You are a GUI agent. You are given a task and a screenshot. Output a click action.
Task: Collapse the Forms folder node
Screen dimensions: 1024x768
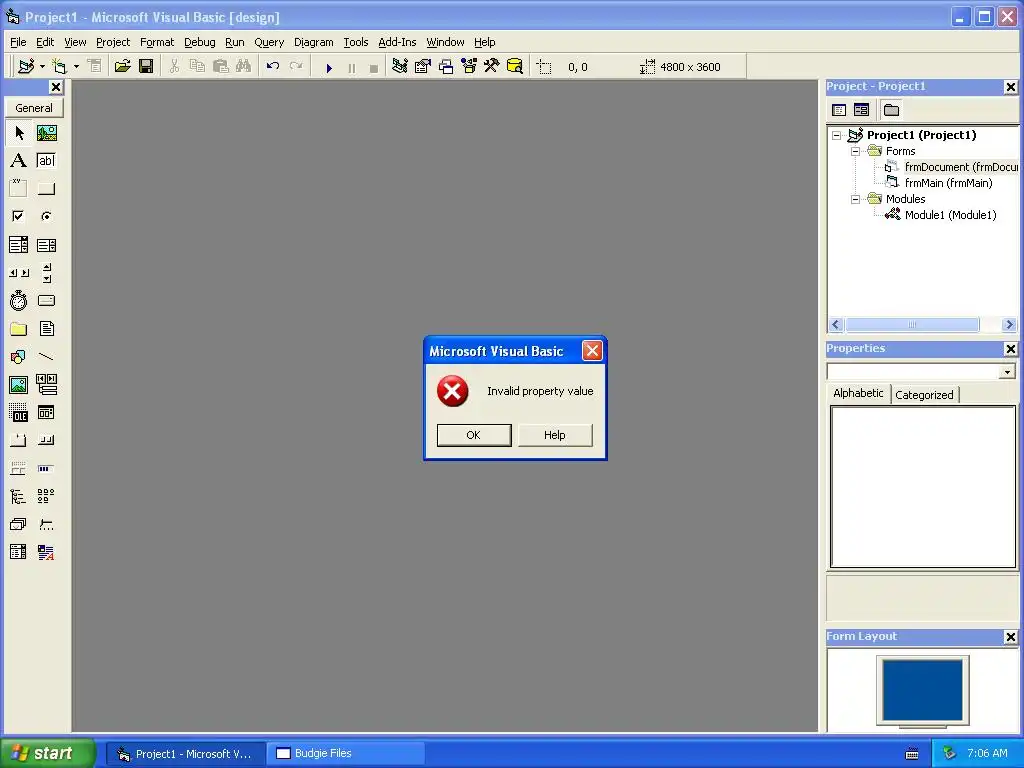[856, 152]
